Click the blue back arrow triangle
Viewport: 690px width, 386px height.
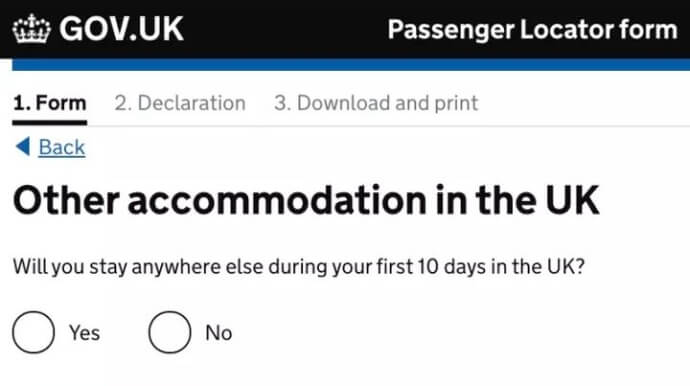(23, 147)
